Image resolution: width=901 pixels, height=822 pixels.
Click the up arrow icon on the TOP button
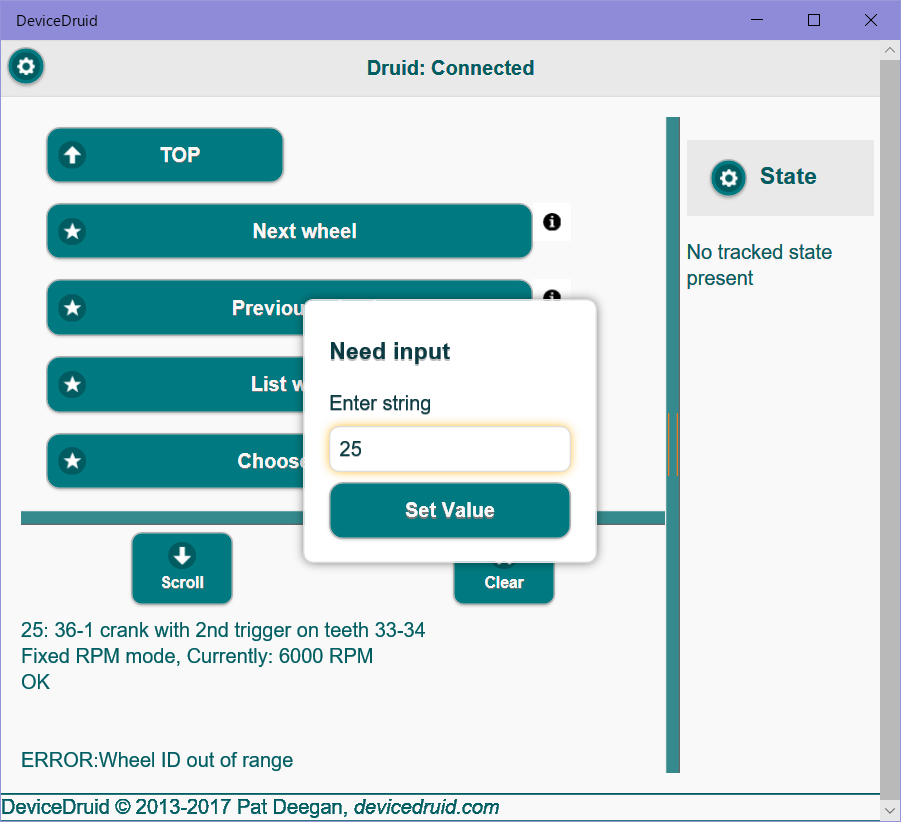coord(73,155)
